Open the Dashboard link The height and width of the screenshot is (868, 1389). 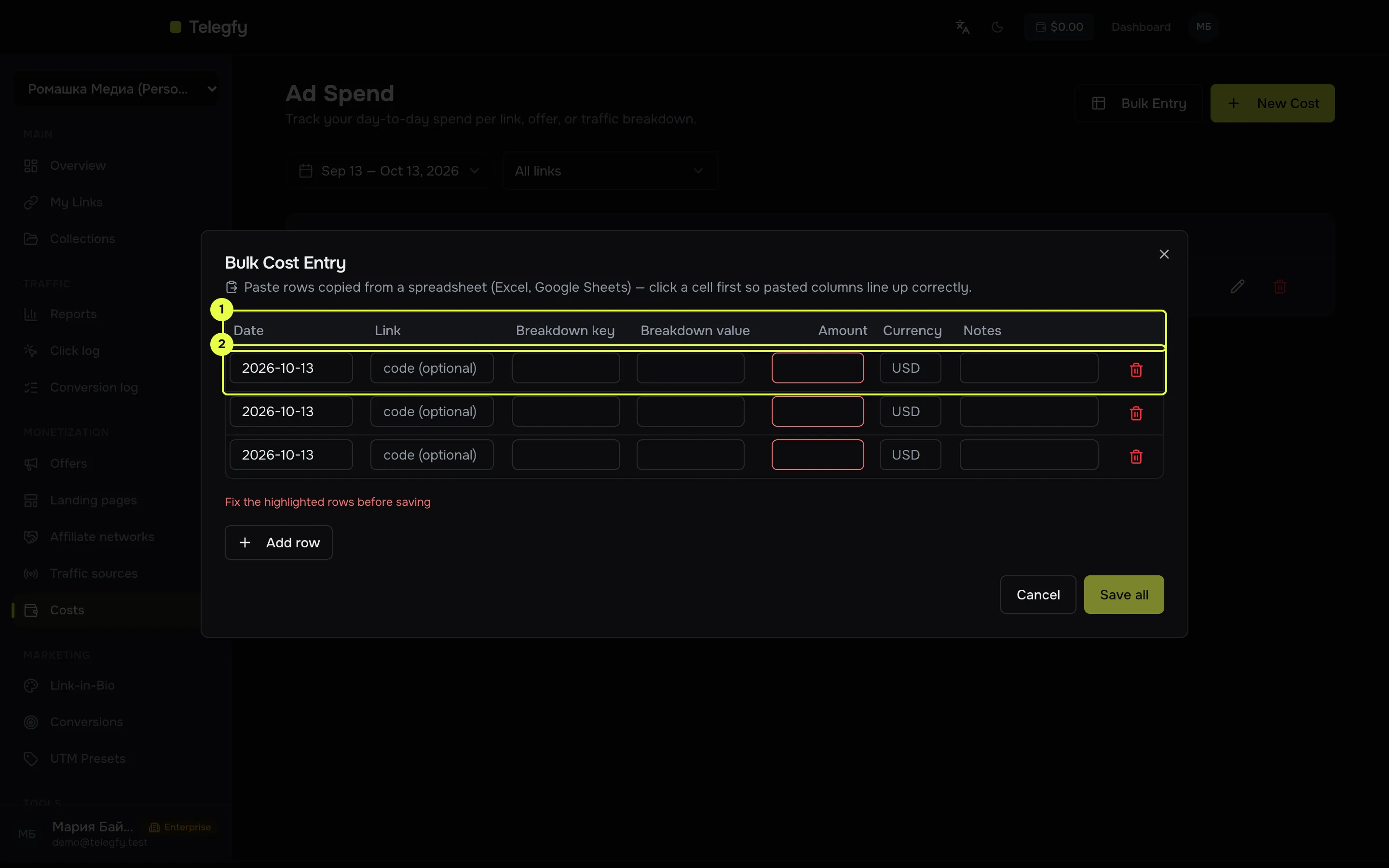(1141, 27)
